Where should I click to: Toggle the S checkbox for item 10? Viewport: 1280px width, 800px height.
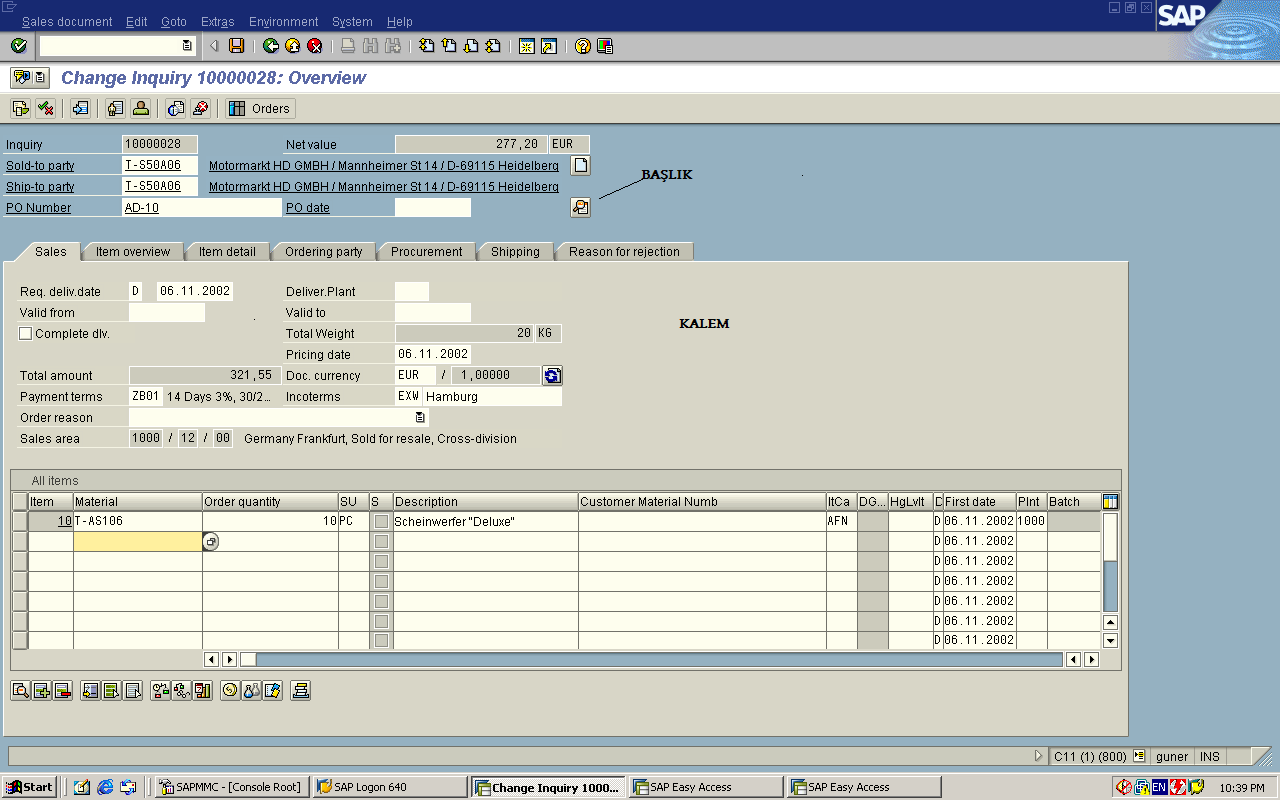(x=381, y=521)
